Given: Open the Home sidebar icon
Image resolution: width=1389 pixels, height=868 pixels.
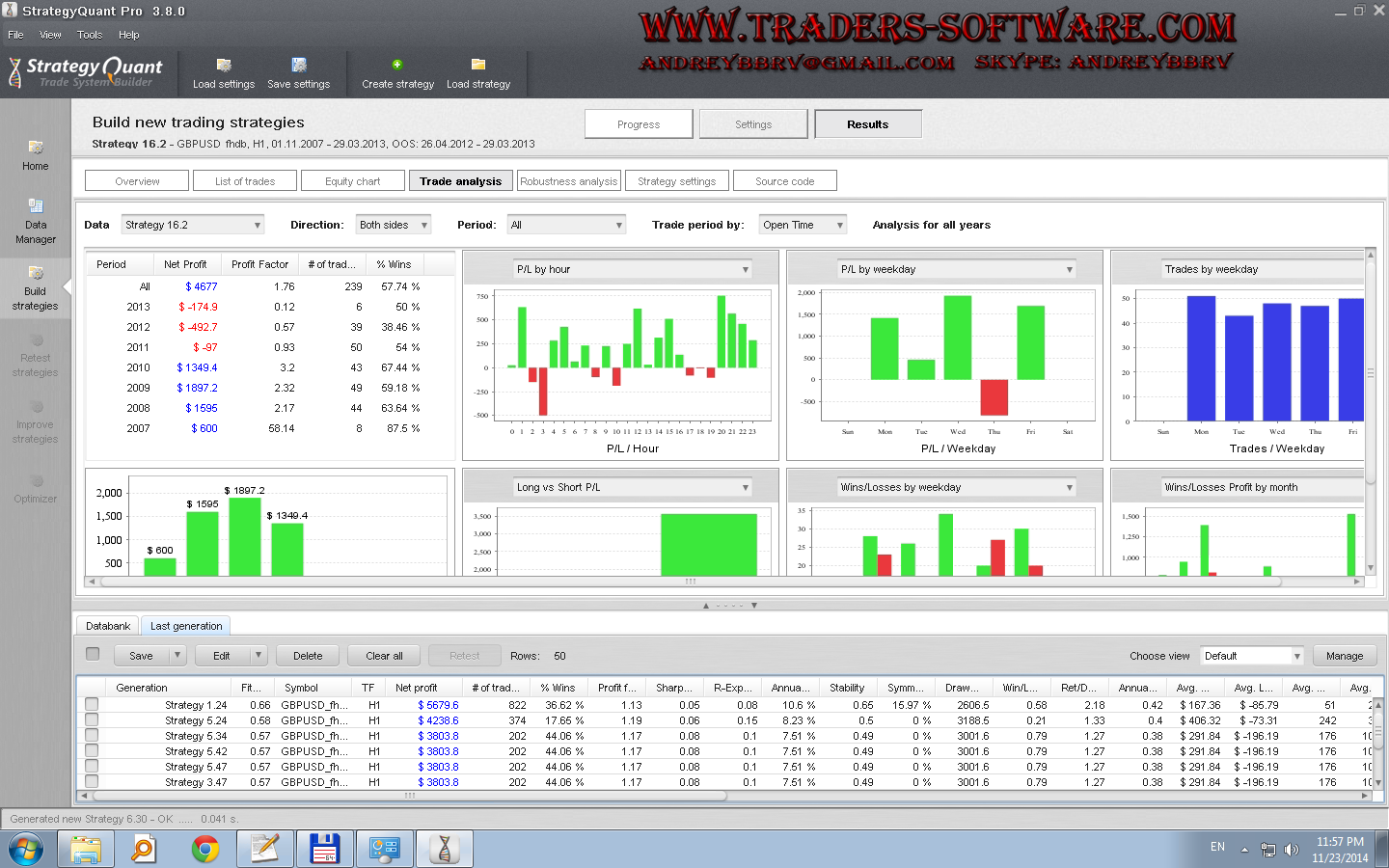Looking at the screenshot, I should pos(36,148).
